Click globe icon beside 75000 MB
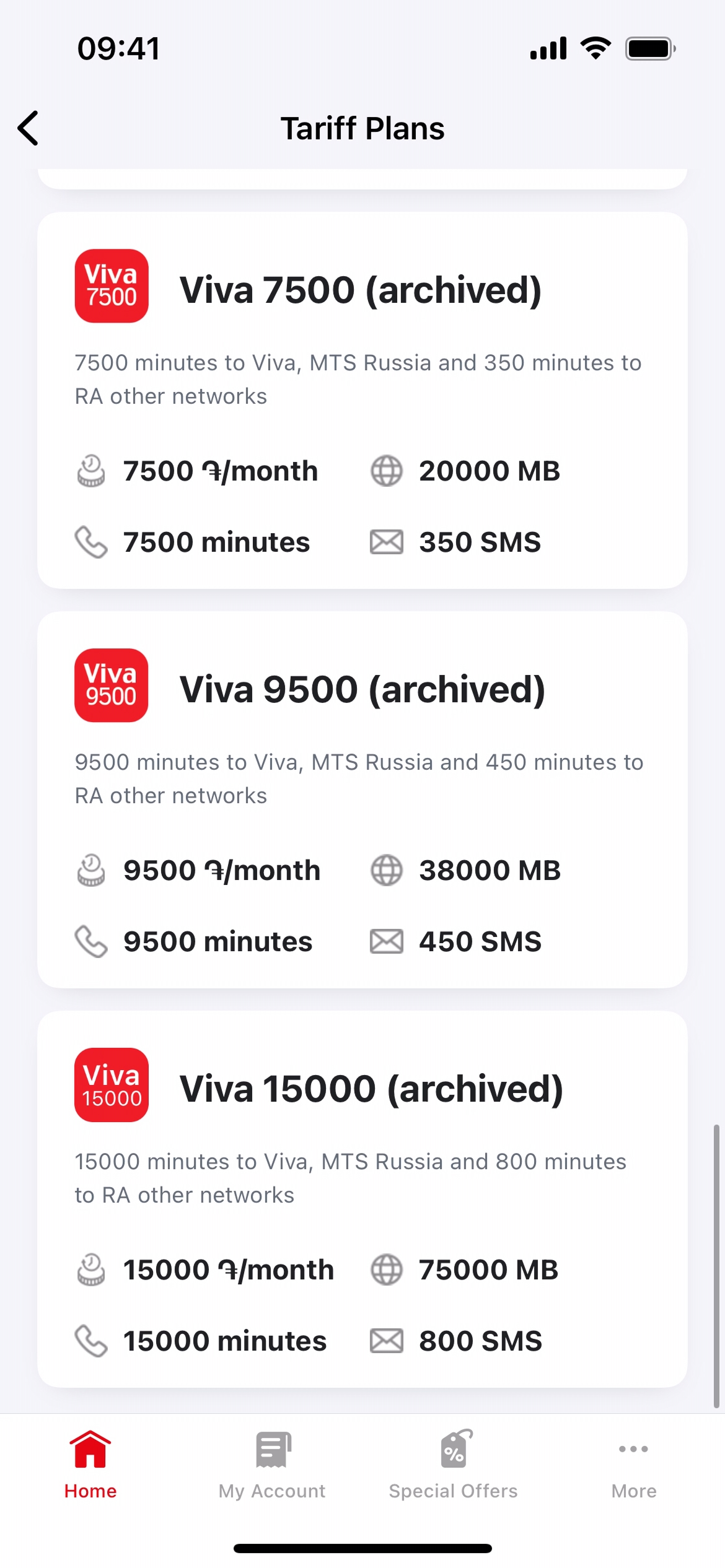This screenshot has height=1568, width=725. point(387,1270)
